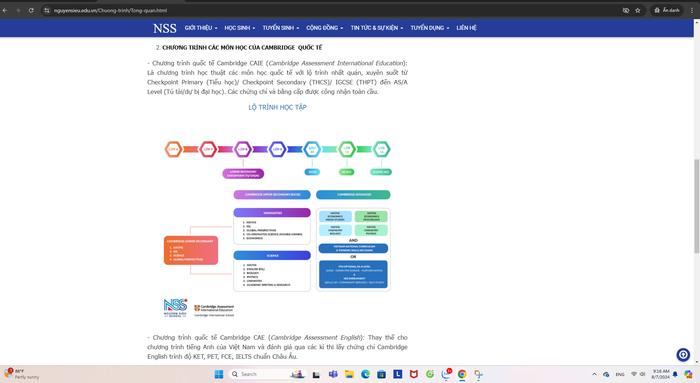Bookmark this page with the star icon
Image resolution: width=700 pixels, height=383 pixels.
(638, 10)
